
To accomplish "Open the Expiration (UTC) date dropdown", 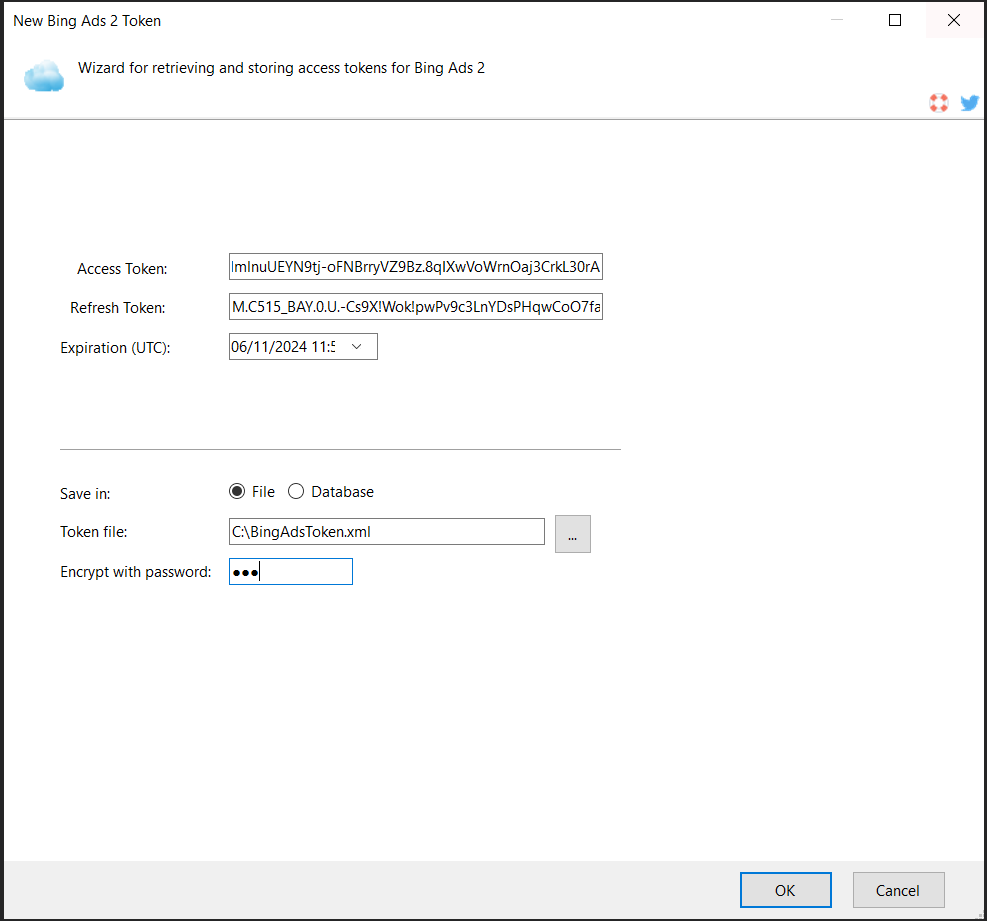I will point(356,347).
